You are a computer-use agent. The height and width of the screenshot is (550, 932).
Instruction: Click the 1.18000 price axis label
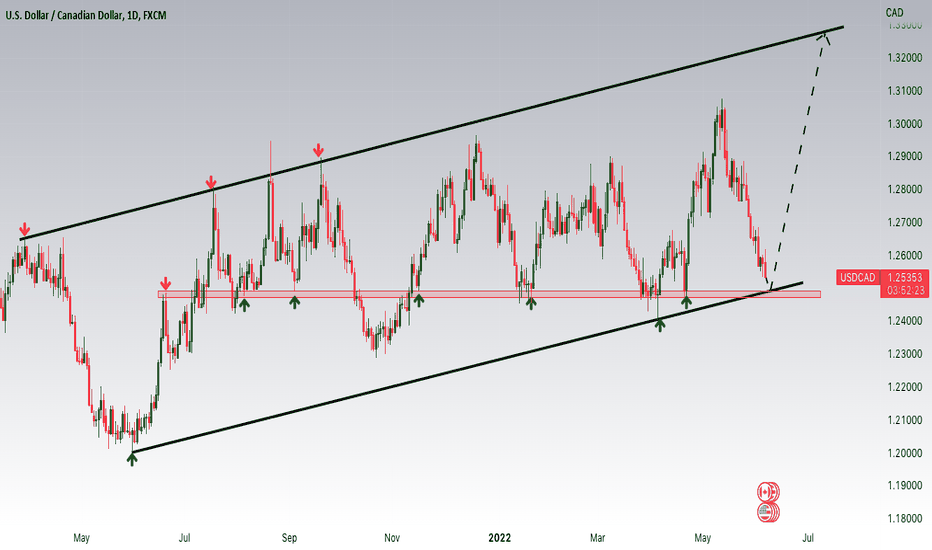(x=905, y=518)
